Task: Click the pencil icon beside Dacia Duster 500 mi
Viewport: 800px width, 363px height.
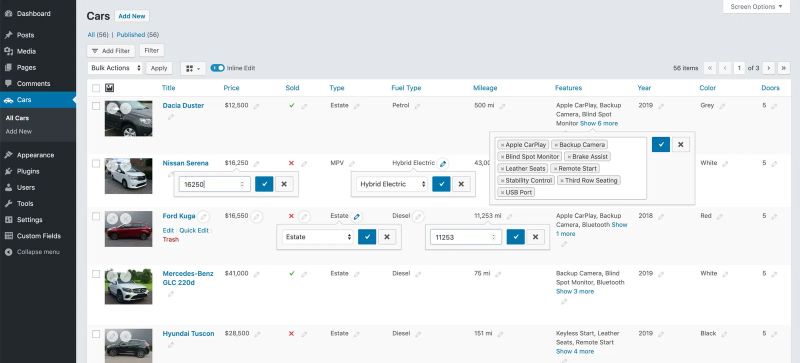Action: [502, 106]
